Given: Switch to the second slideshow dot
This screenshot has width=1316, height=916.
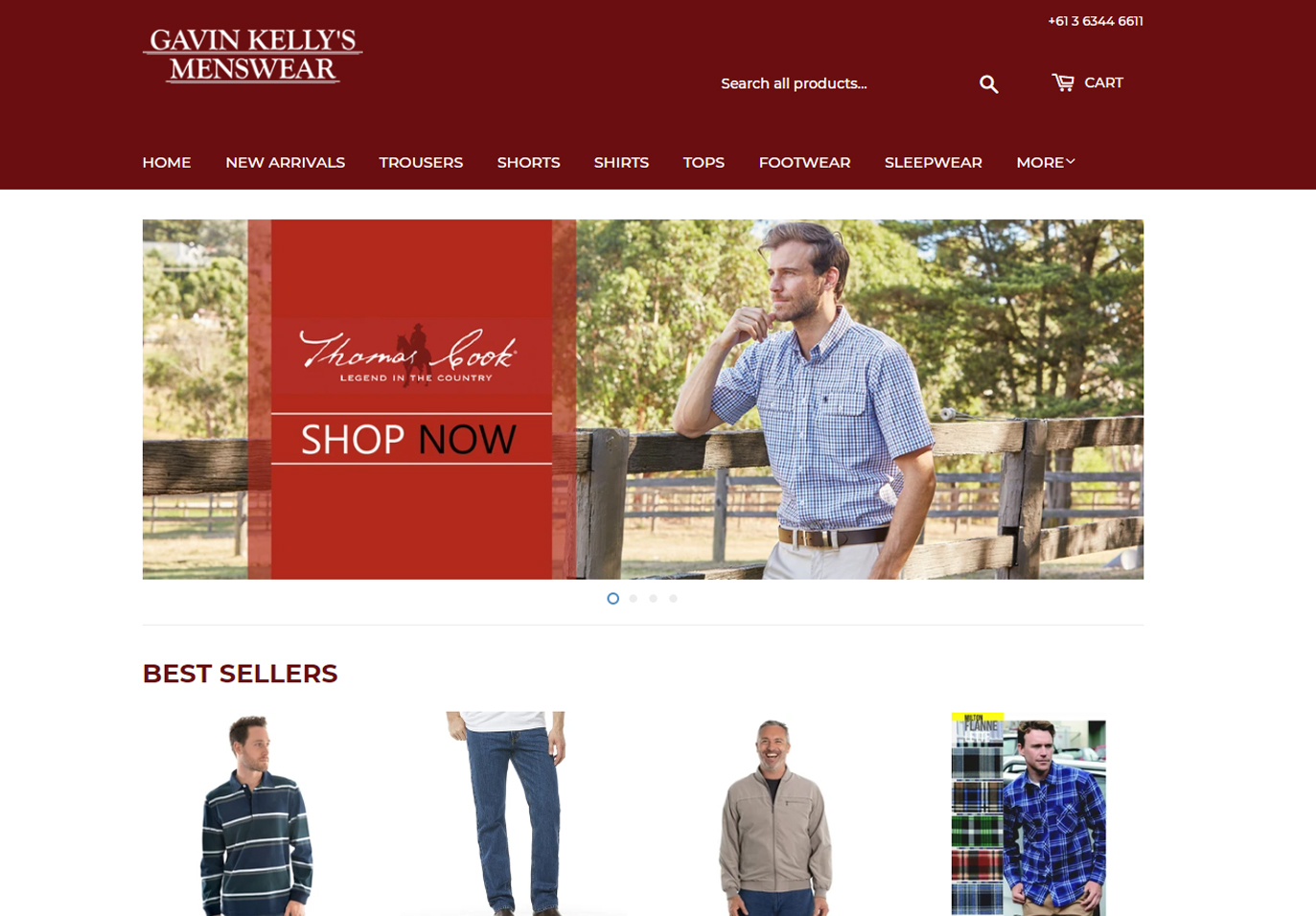Looking at the screenshot, I should point(634,598).
